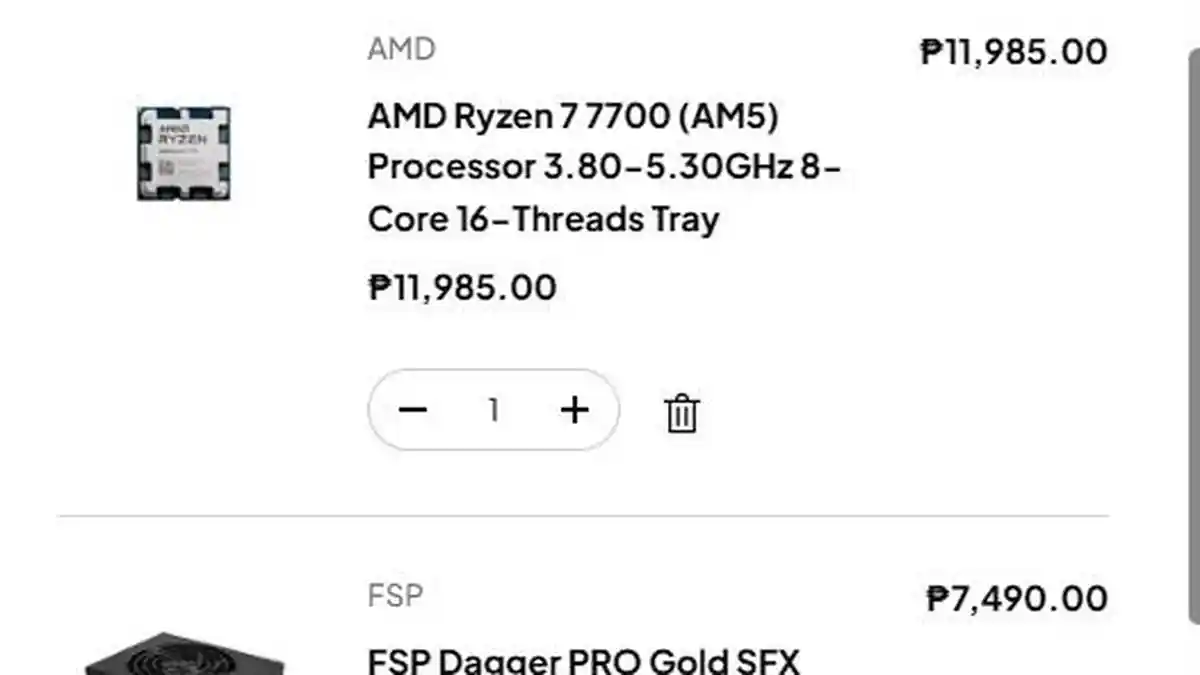Open the AMD Ryzen processor thumbnail image

[x=184, y=153]
